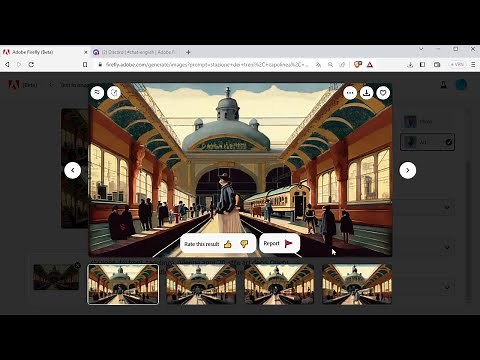The image size is (480, 360).
Task: Open the browser hamburger menu
Action: tap(473, 65)
